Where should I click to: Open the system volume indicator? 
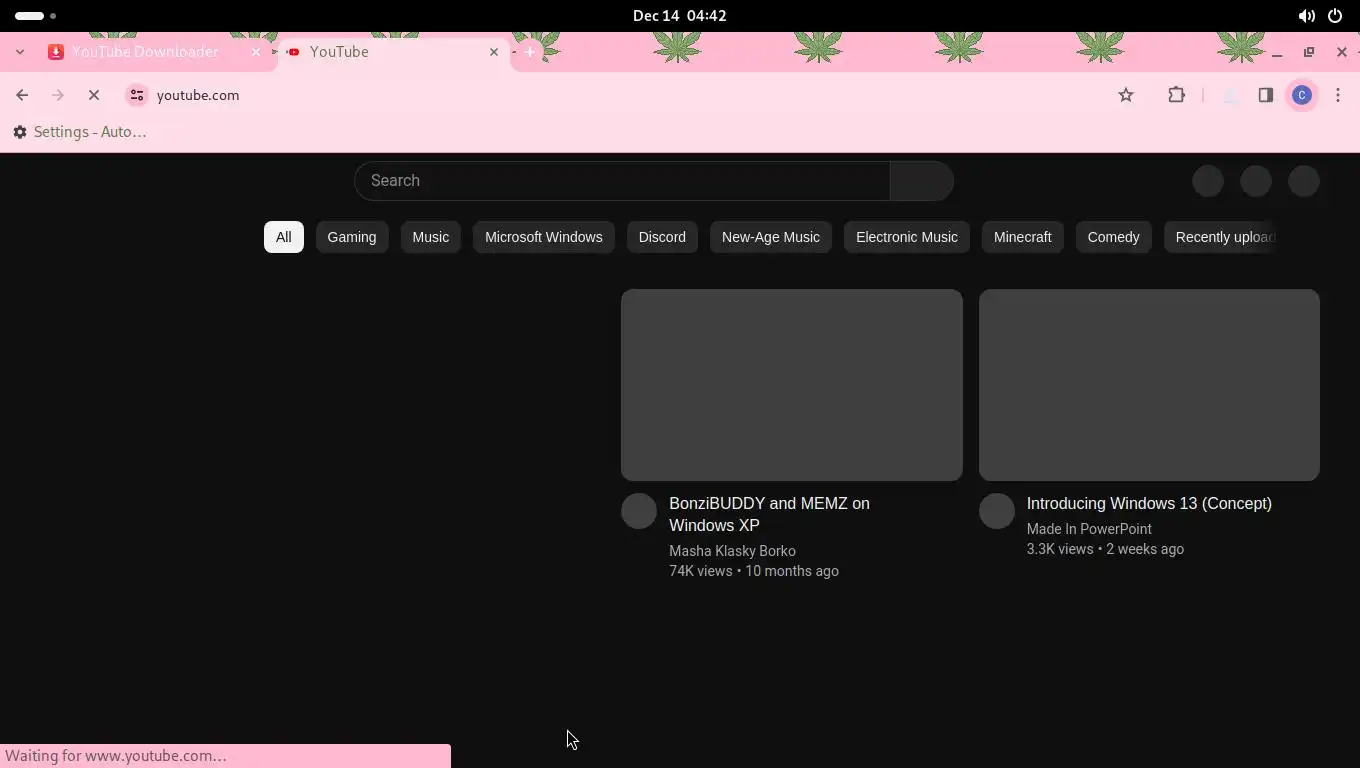1306,16
